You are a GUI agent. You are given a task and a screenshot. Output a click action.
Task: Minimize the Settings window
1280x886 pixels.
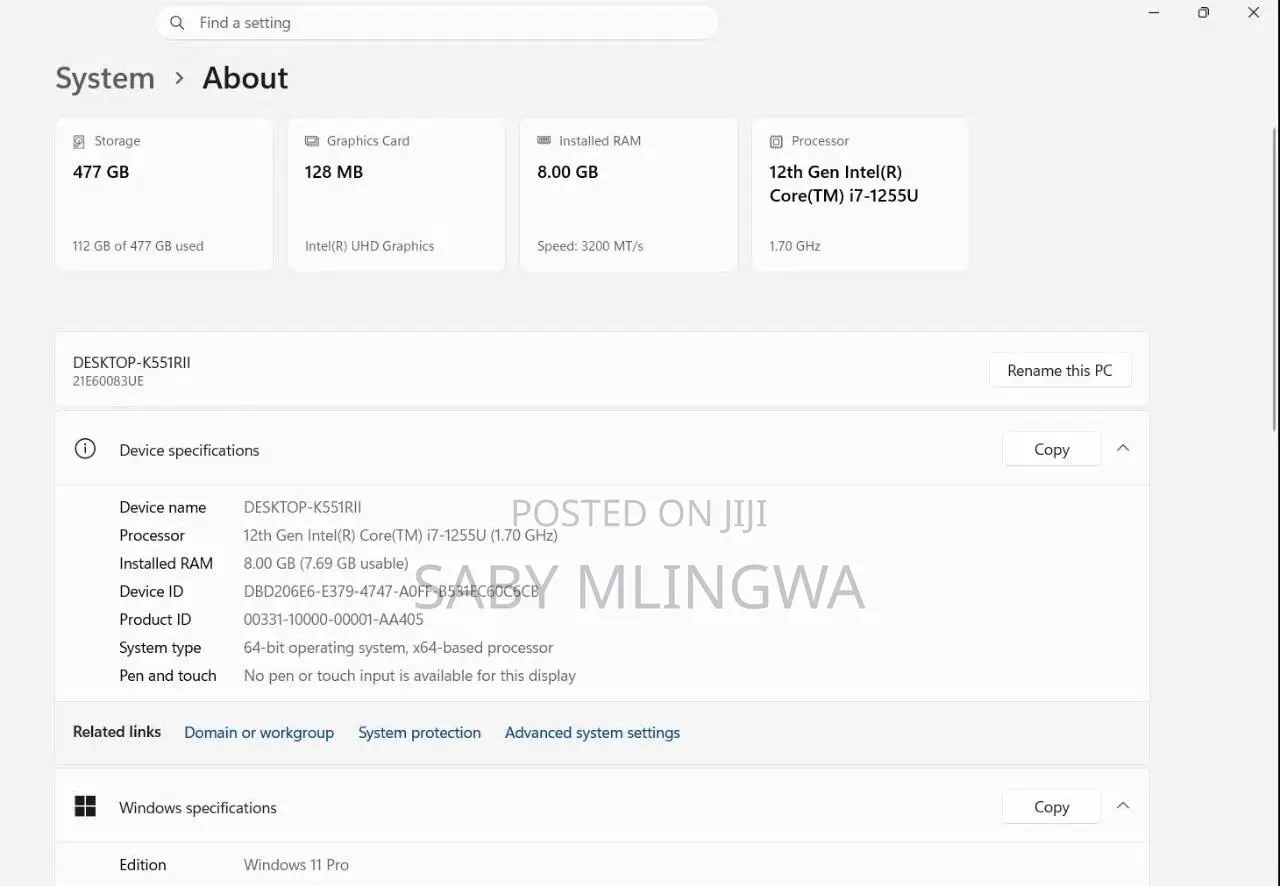(x=1155, y=13)
